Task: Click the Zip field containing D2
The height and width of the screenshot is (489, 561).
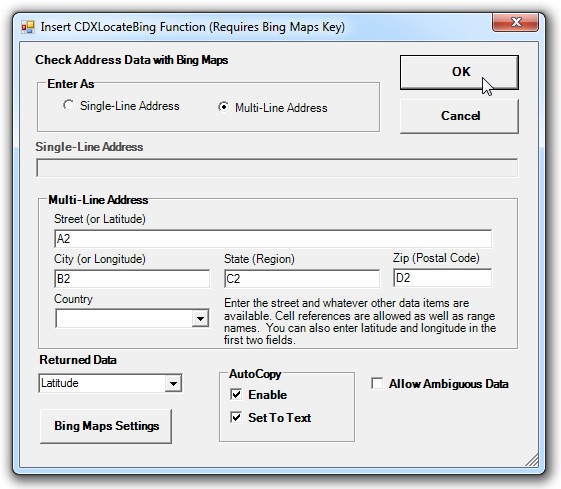Action: 442,278
